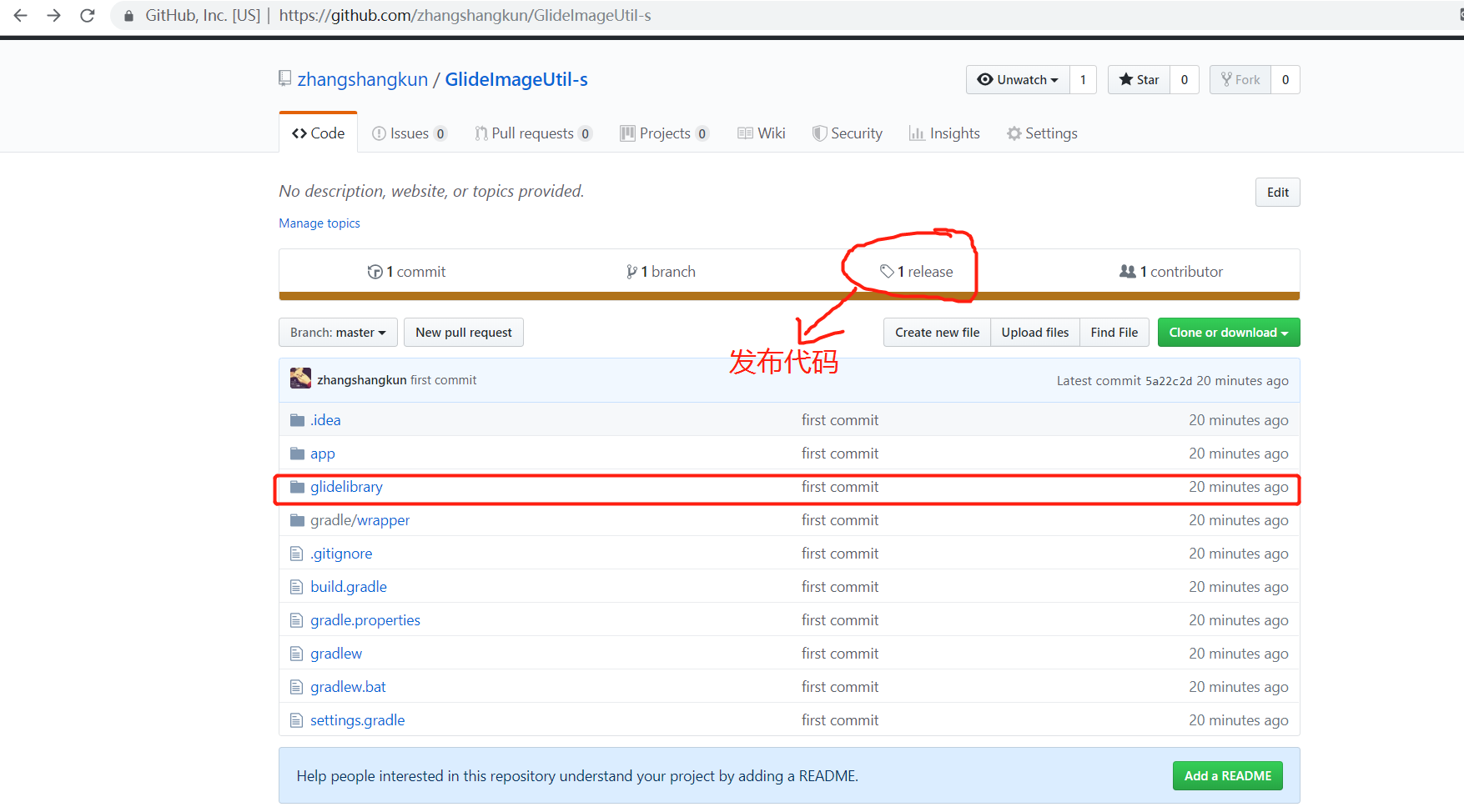Click the Insights graph icon
This screenshot has height=812, width=1464.
coord(917,133)
